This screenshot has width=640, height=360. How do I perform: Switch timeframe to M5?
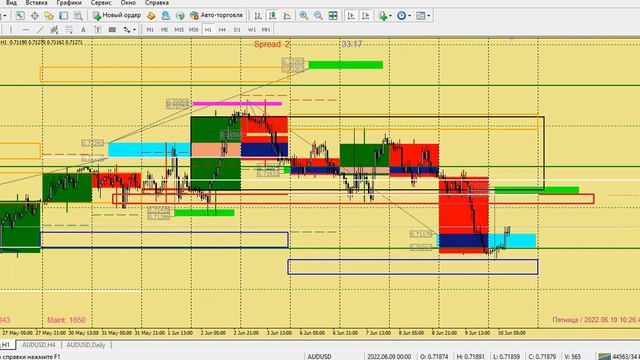coord(164,29)
